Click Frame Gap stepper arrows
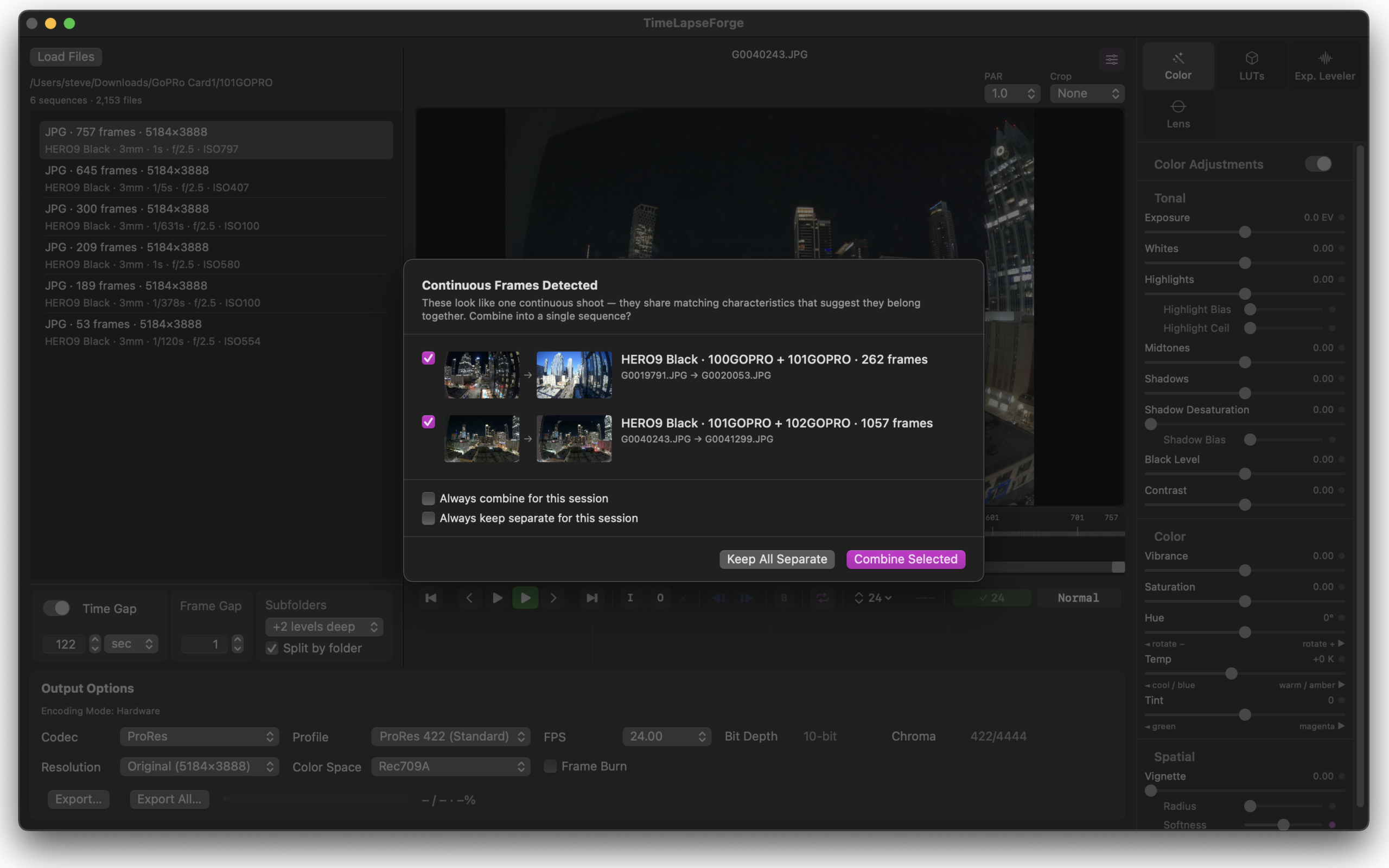 coord(237,644)
